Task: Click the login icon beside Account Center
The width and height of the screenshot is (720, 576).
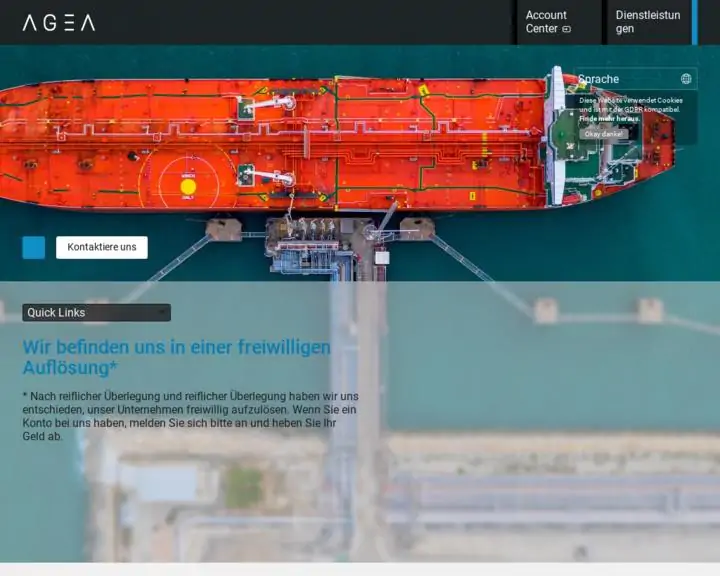Action: (x=567, y=29)
